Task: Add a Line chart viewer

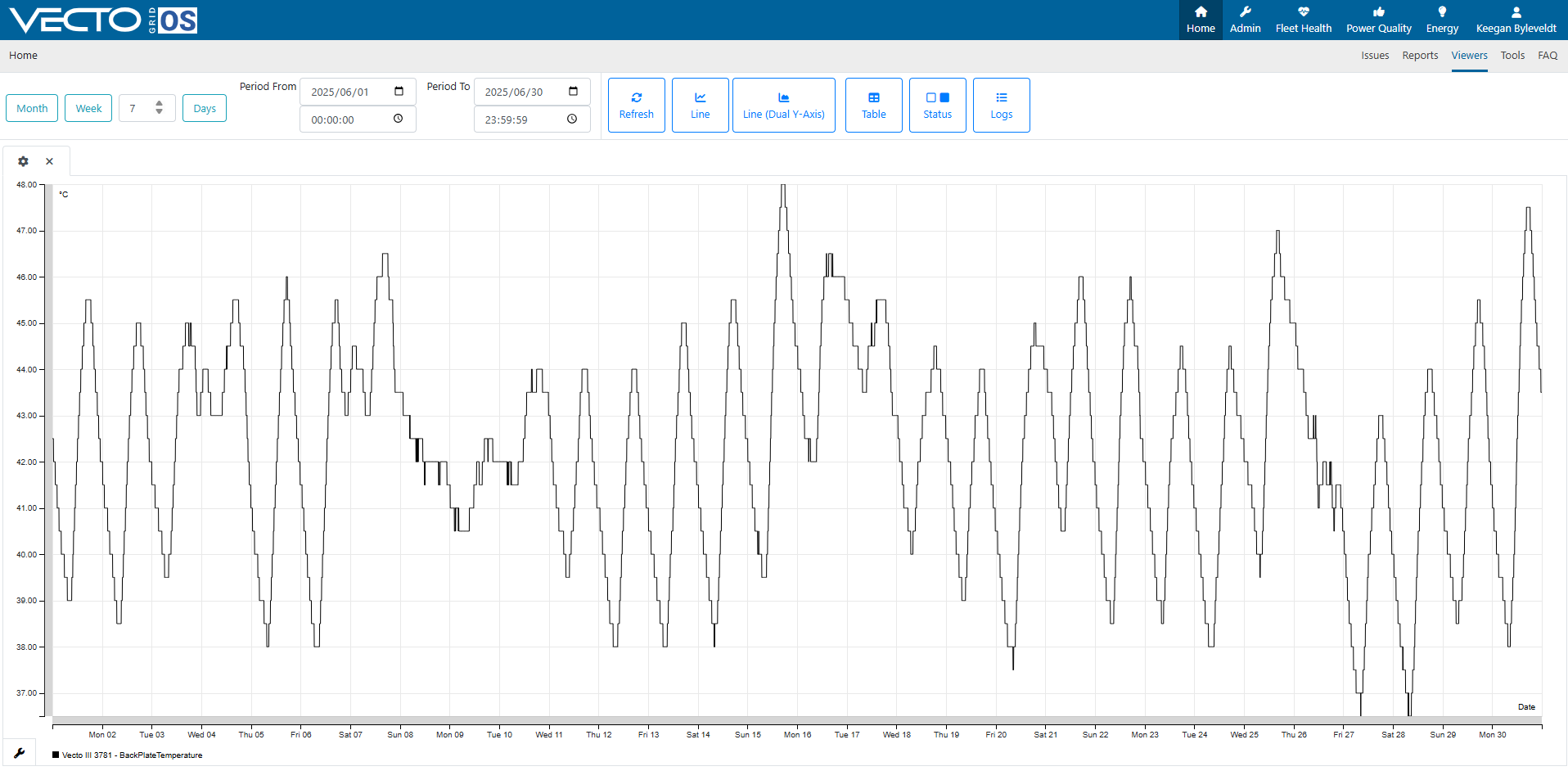Action: 701,105
